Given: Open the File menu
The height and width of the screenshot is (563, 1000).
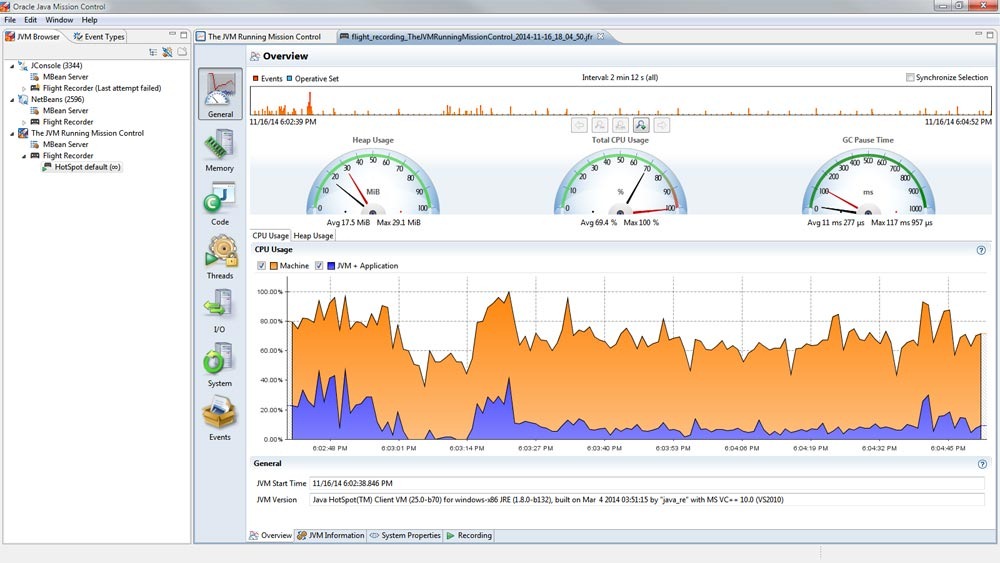Looking at the screenshot, I should pos(10,20).
